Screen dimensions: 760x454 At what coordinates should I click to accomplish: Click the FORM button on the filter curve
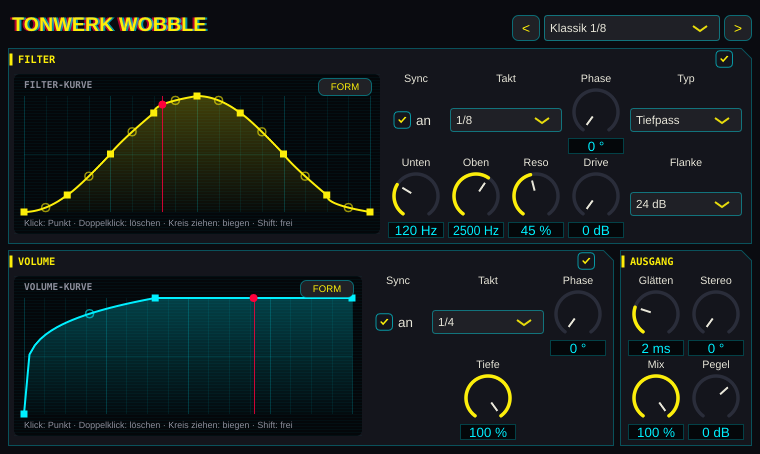point(345,87)
